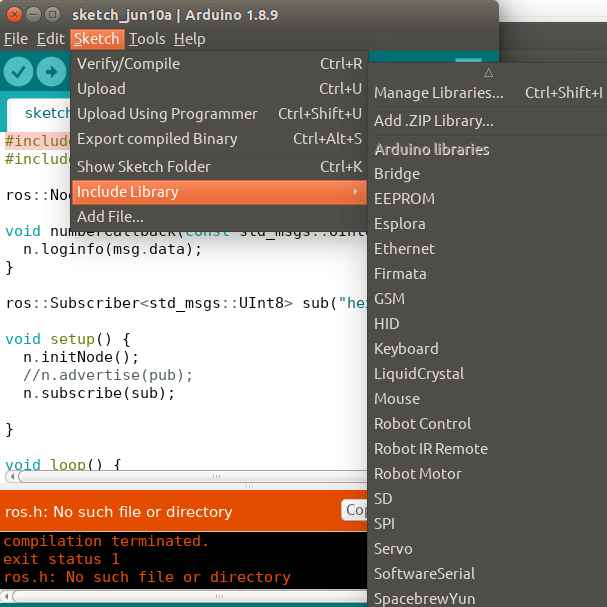This screenshot has height=607, width=607.
Task: Click the console horizontal scrollbar
Action: point(190,596)
